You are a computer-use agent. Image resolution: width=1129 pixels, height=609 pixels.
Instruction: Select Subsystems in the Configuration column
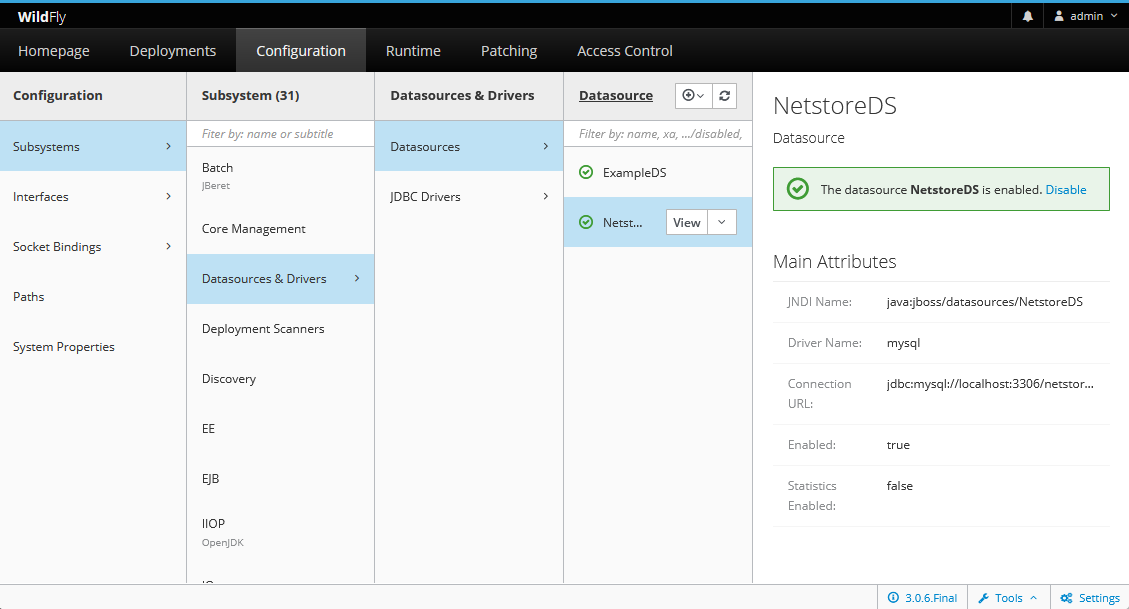point(93,146)
